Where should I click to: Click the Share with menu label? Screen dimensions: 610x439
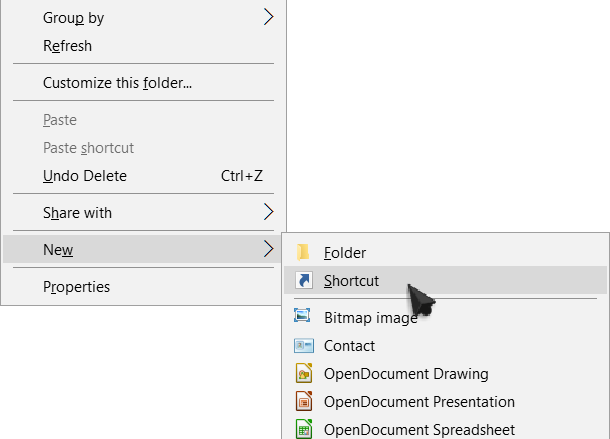coord(77,213)
